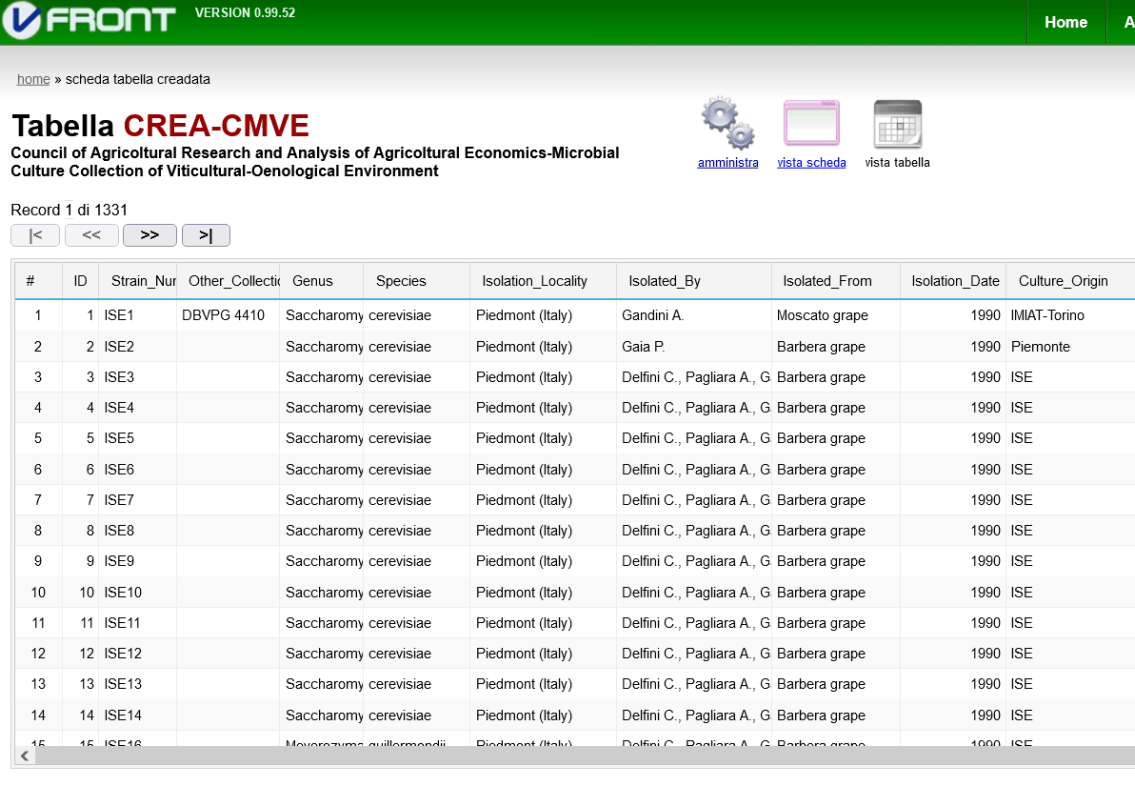Click VERSION 0.99.52 label

[x=245, y=12]
